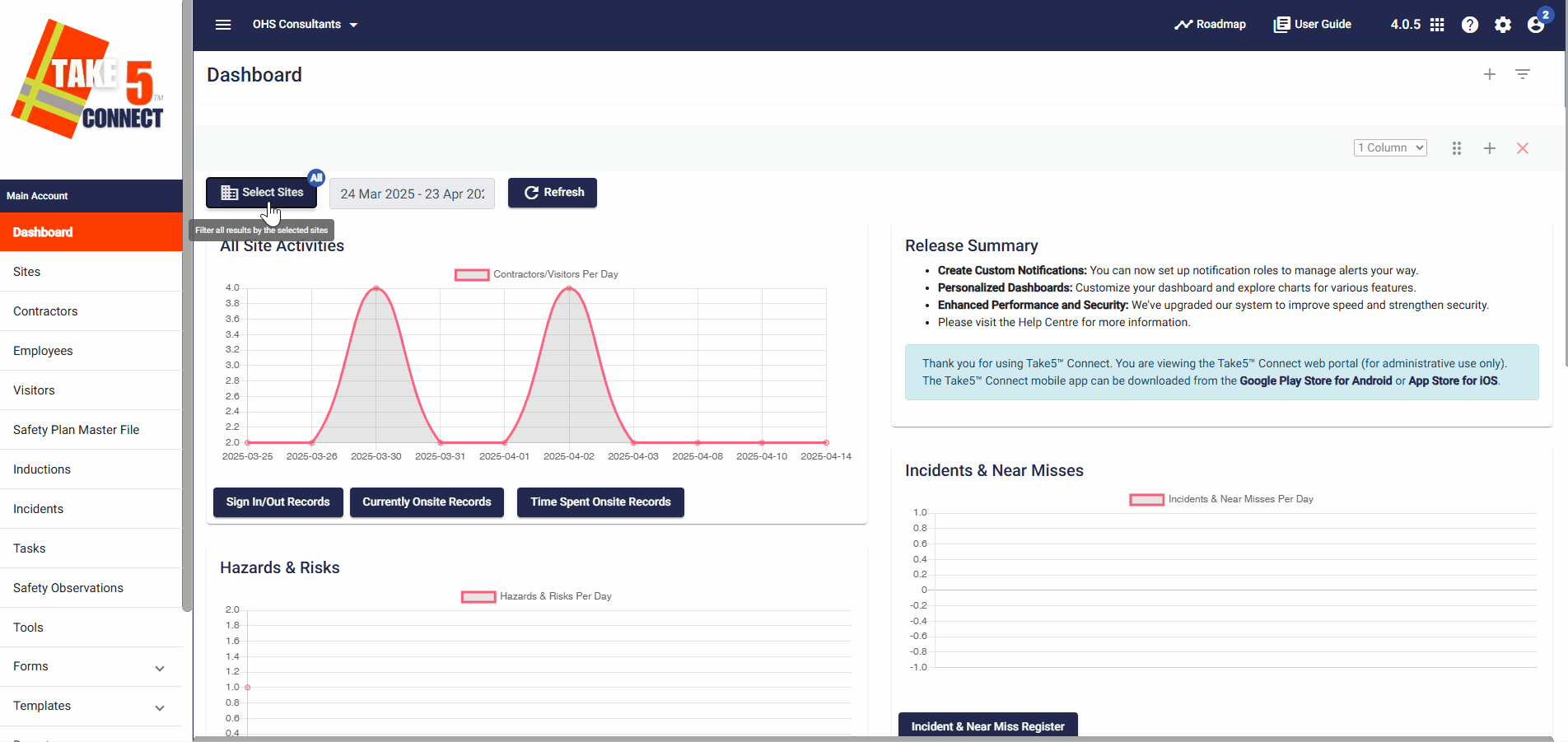The height and width of the screenshot is (742, 1568).
Task: Click the Hazards & Risks heading
Action: click(280, 567)
